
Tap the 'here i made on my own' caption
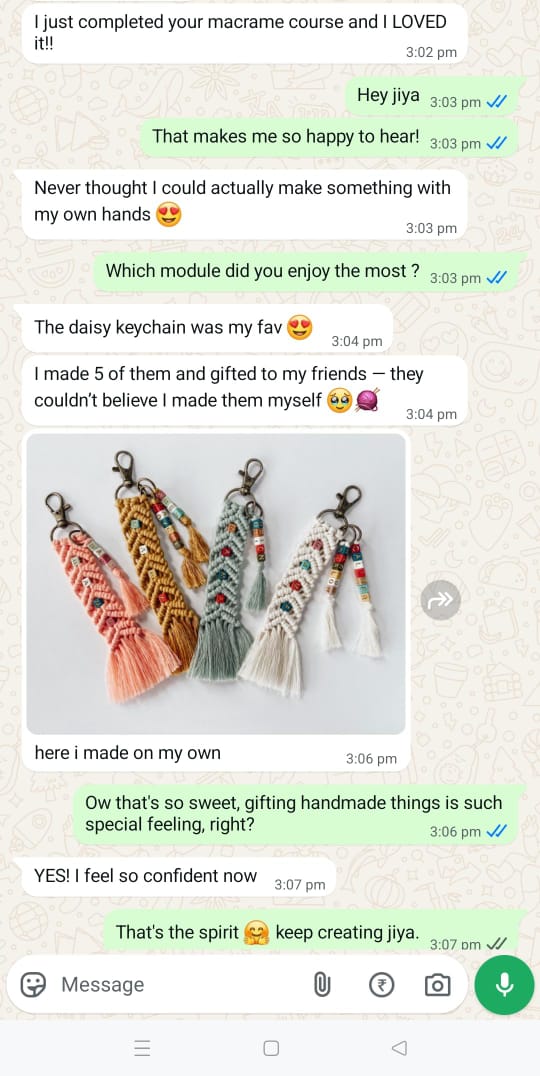click(x=128, y=753)
